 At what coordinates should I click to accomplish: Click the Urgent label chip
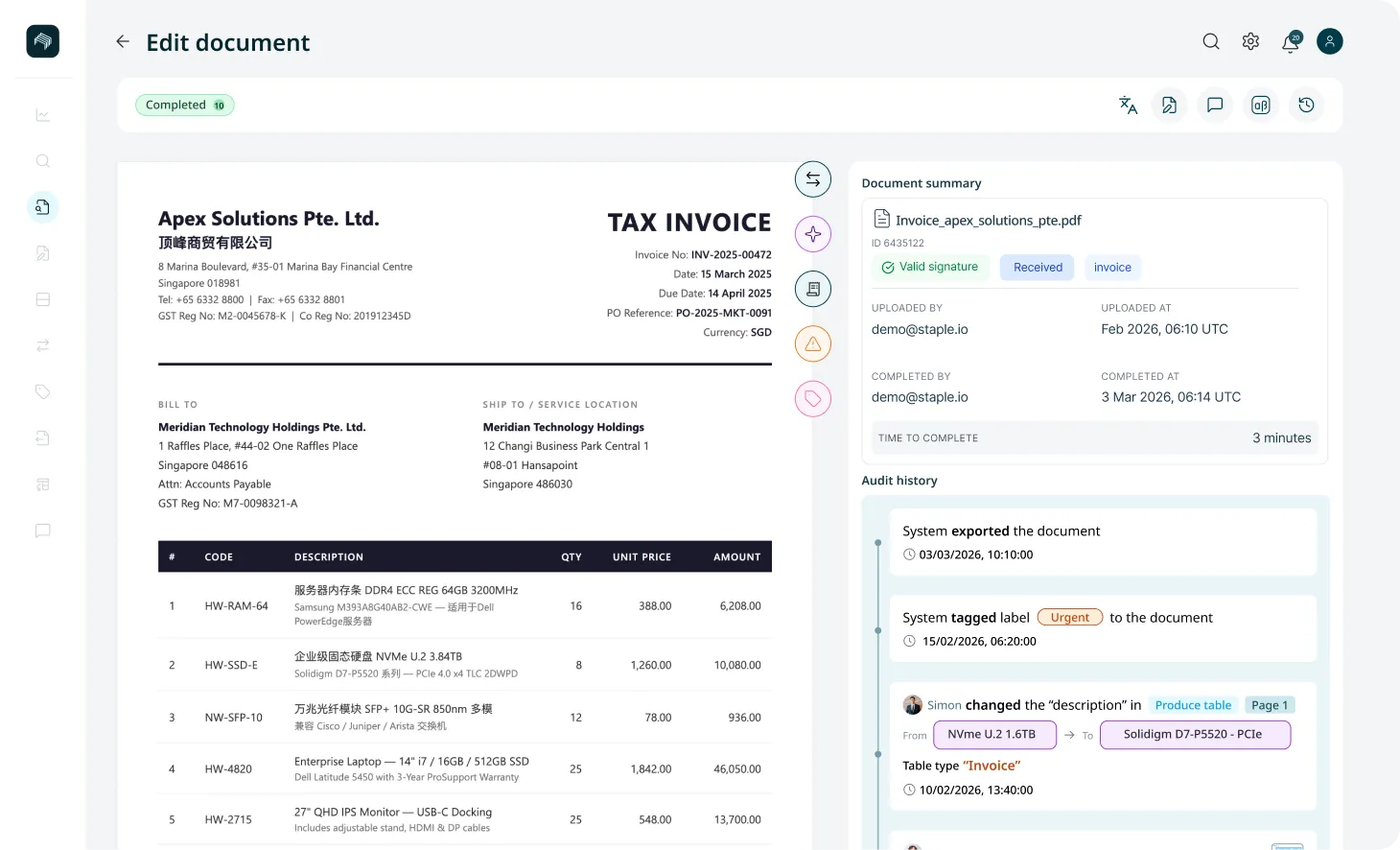click(x=1069, y=618)
